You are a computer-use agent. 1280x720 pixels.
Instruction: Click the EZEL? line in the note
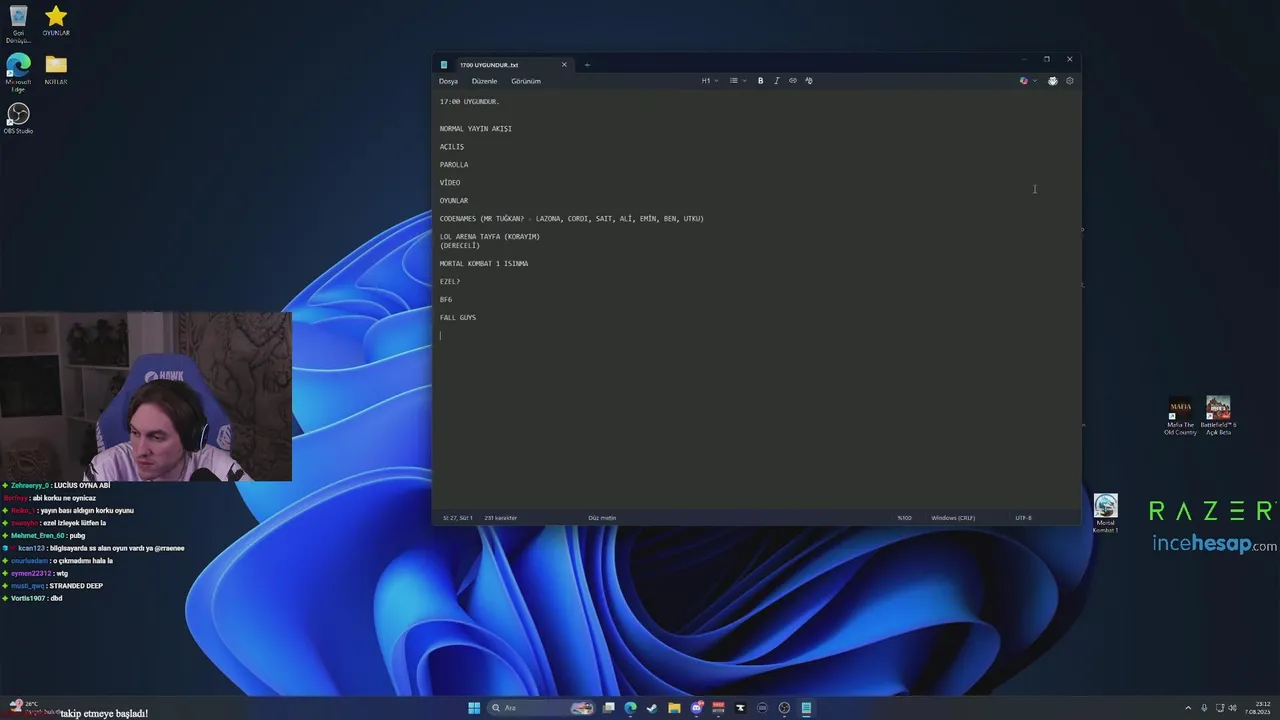tap(450, 282)
